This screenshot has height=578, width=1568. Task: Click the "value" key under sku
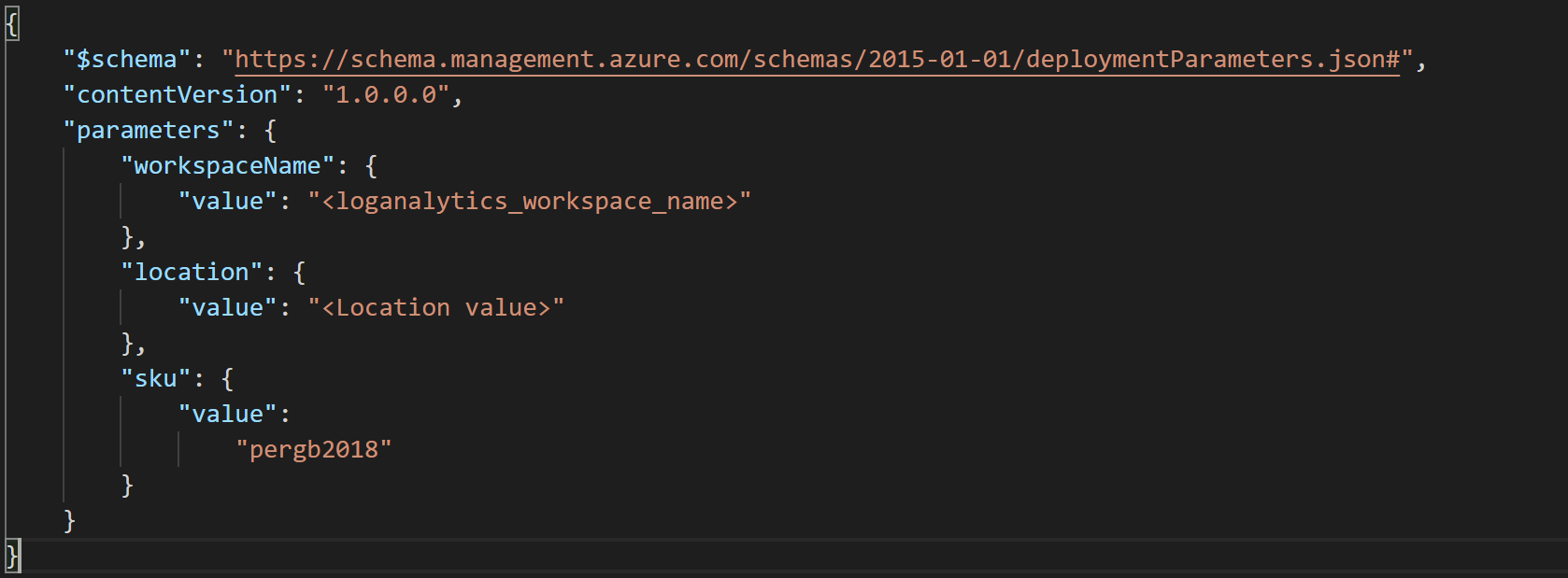(228, 415)
